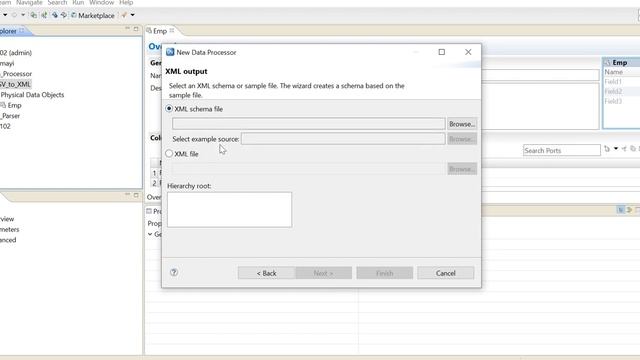Screen dimensions: 640x360
Task: Click the XML file path field
Action: [x=309, y=169]
